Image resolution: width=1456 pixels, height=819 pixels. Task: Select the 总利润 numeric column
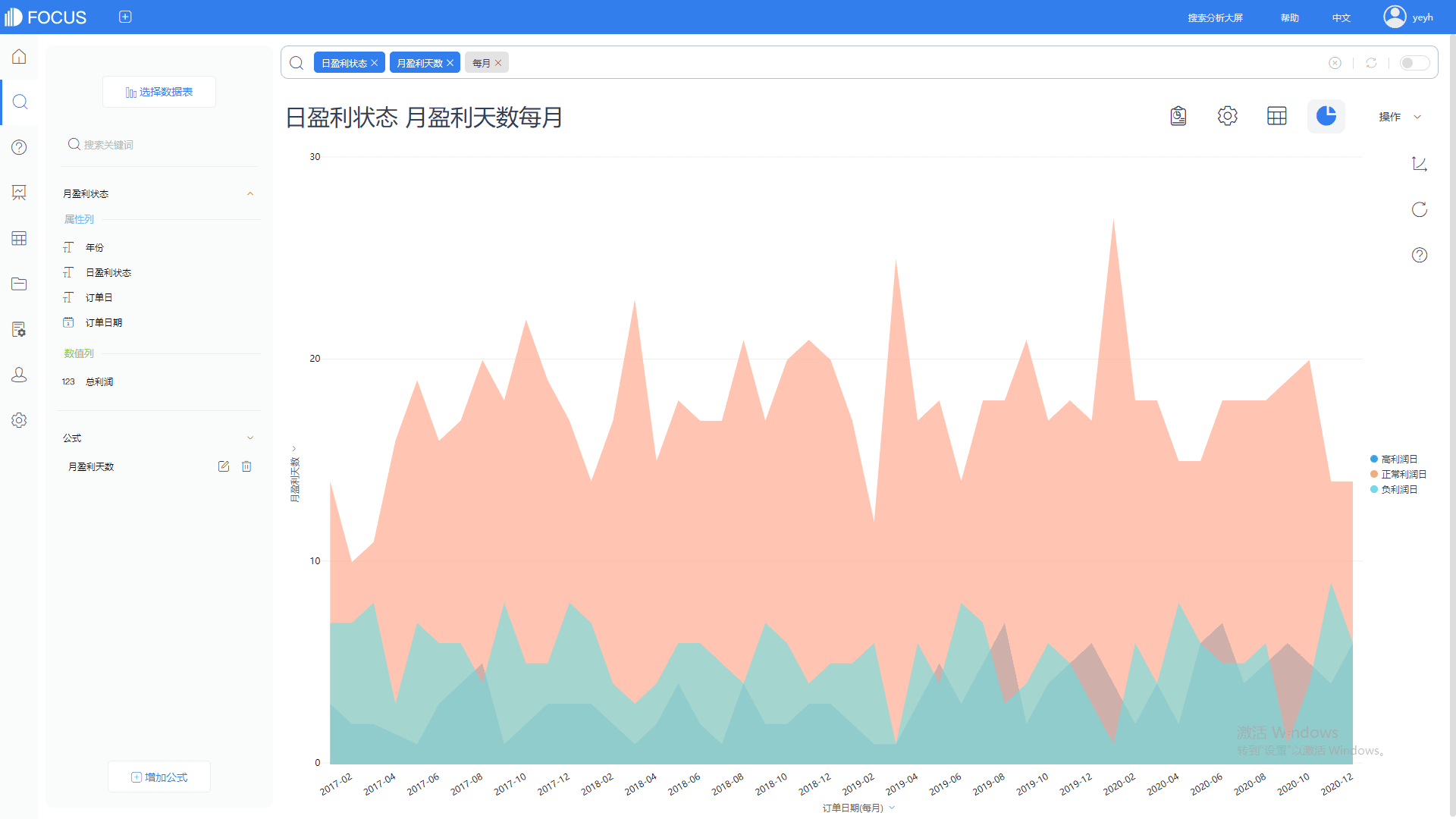tap(99, 382)
